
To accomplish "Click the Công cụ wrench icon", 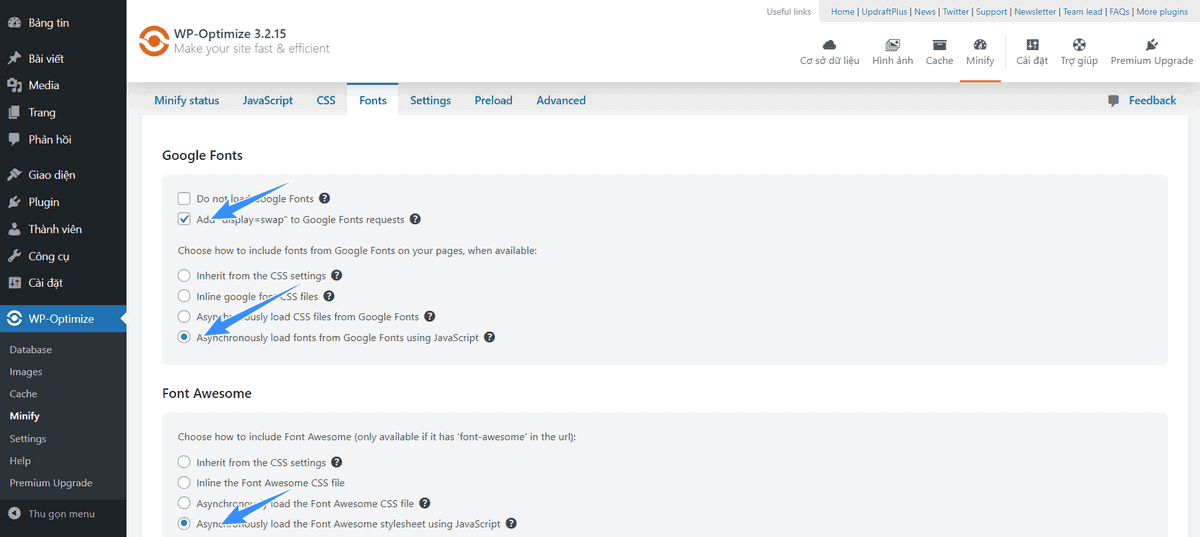I will [14, 256].
